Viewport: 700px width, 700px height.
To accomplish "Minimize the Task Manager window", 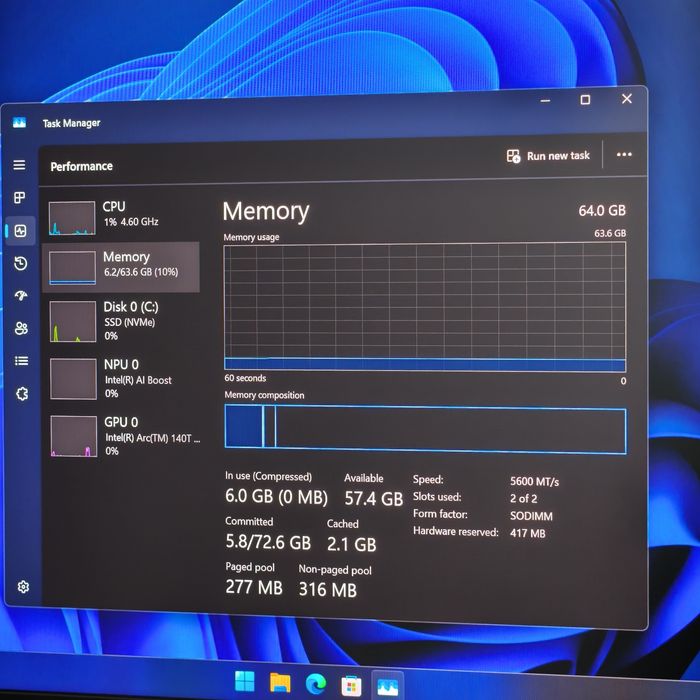I will tap(545, 100).
